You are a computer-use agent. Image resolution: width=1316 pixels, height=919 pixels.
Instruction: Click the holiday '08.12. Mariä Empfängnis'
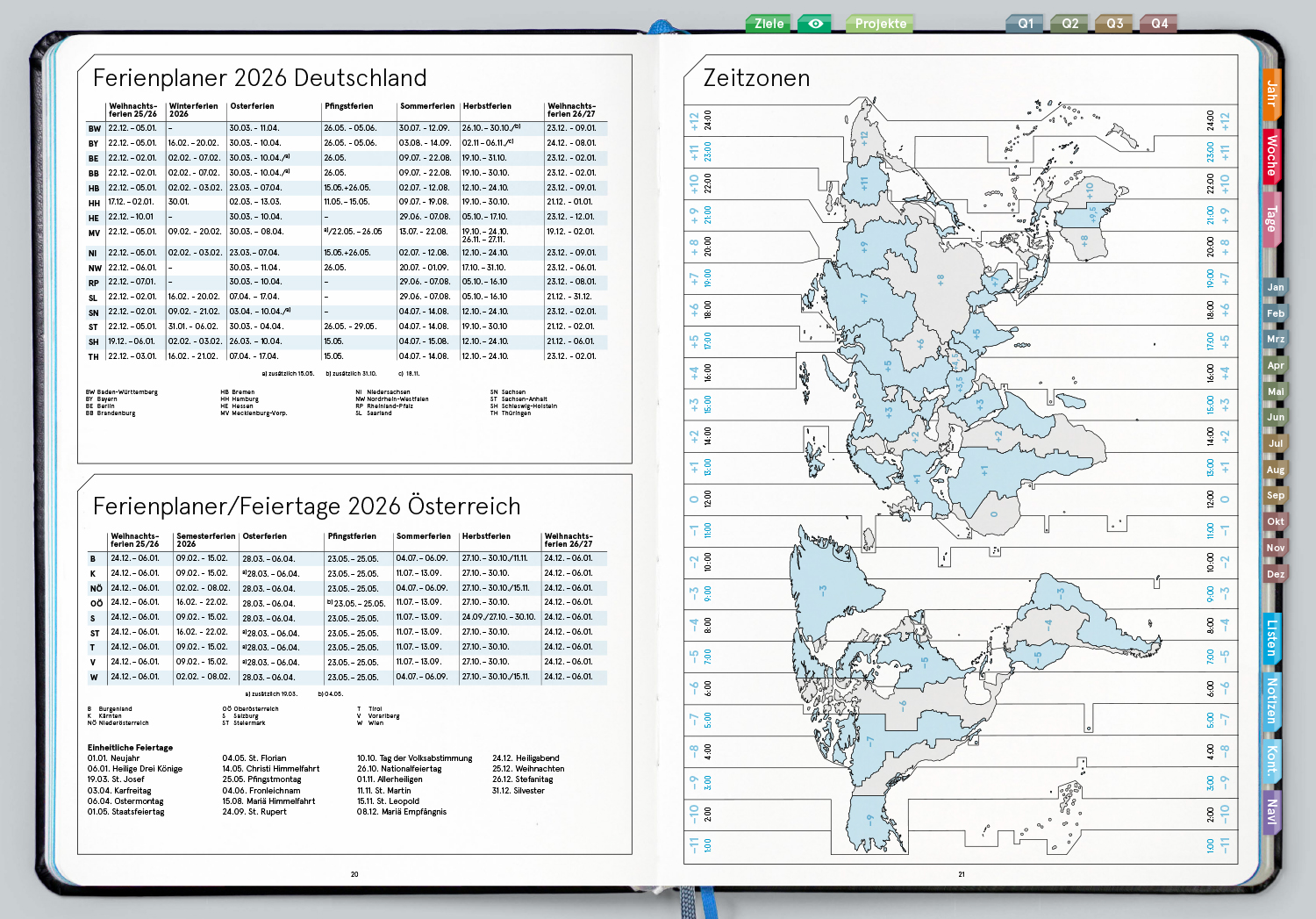pos(402,812)
